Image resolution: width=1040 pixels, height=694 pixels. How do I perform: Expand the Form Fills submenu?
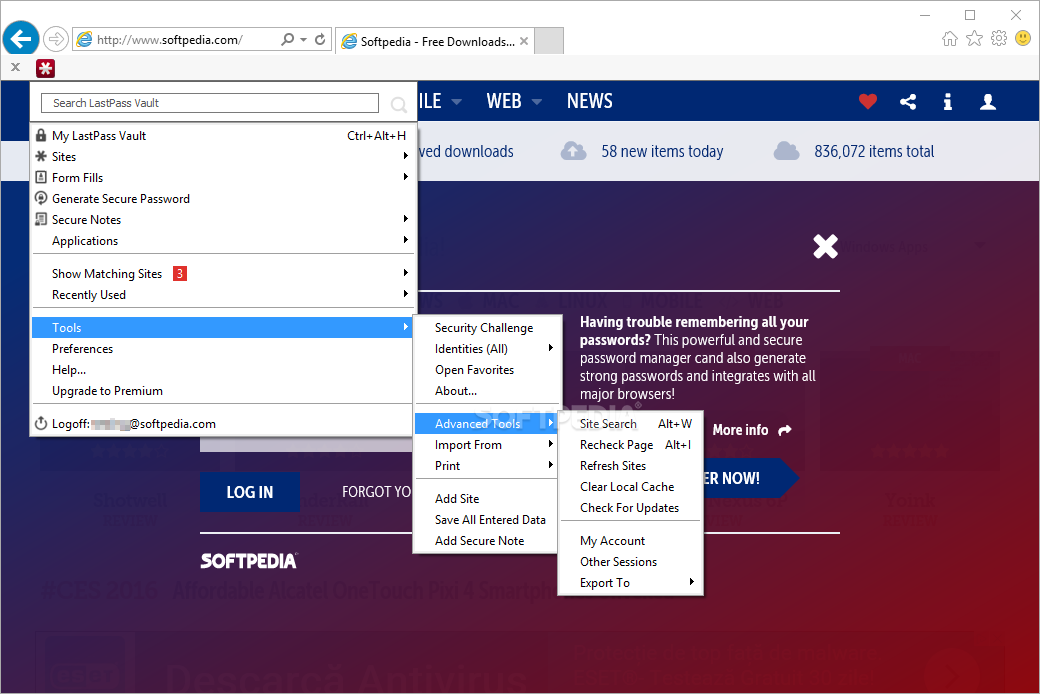223,178
